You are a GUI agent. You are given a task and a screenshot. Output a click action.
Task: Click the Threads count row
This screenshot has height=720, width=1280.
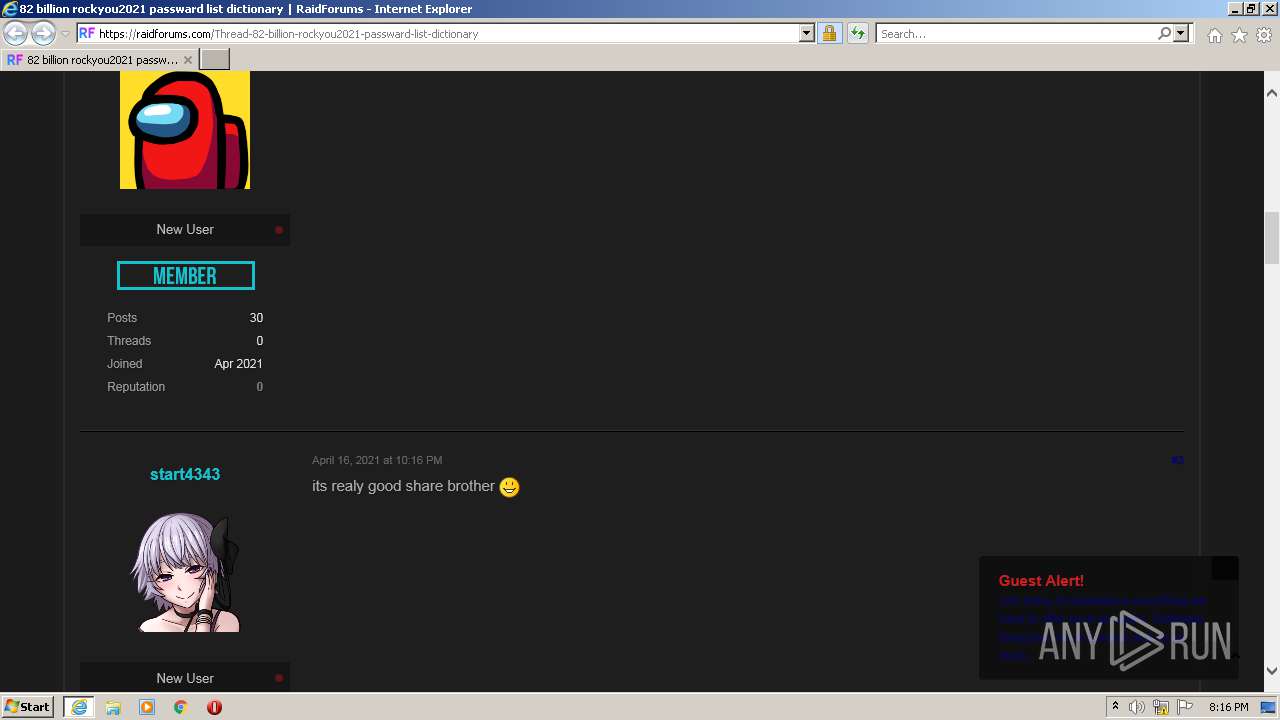pos(185,341)
